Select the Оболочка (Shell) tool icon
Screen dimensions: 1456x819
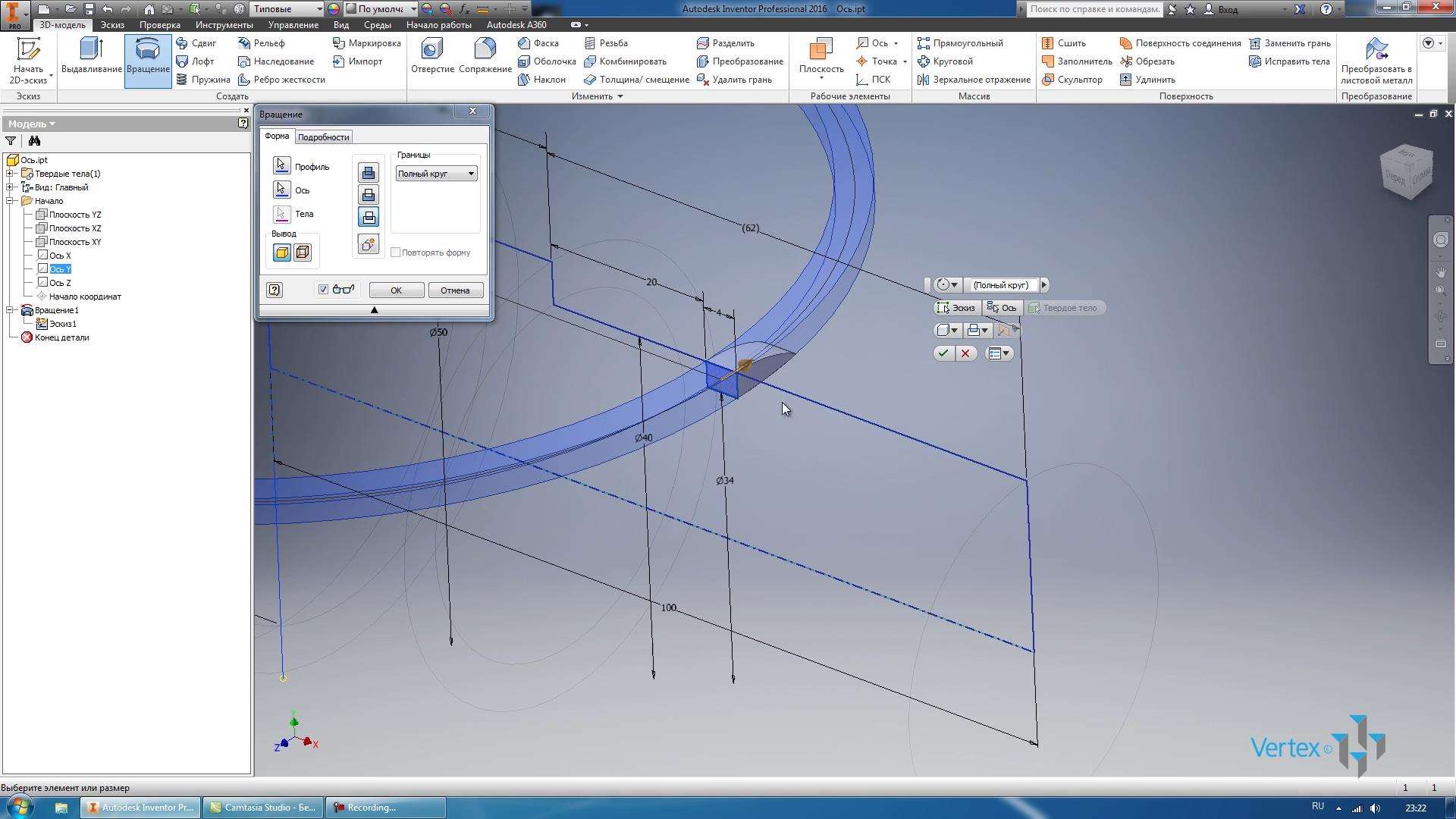[522, 61]
